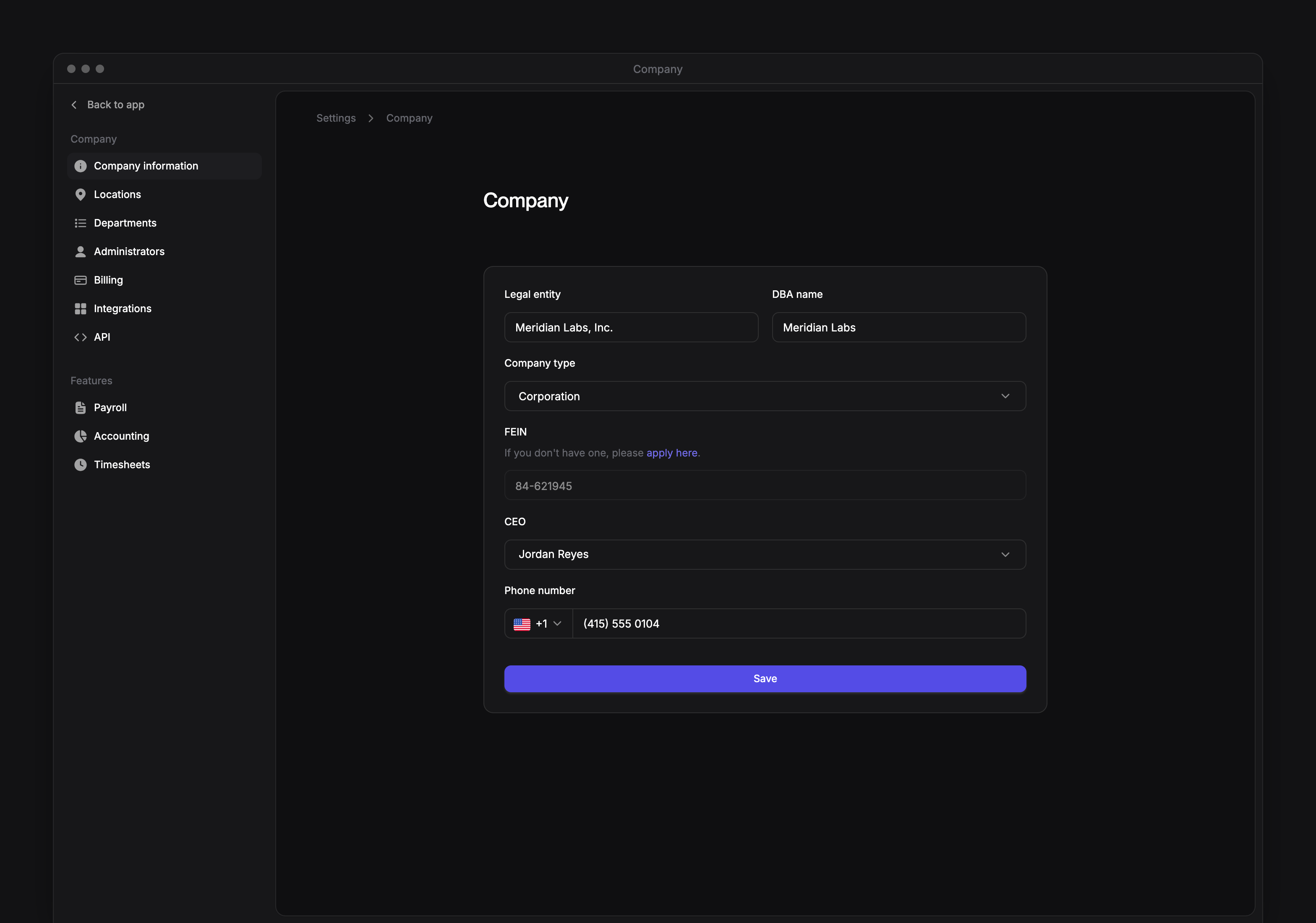The image size is (1316, 923).
Task: Click the Payroll document icon
Action: [x=80, y=408]
